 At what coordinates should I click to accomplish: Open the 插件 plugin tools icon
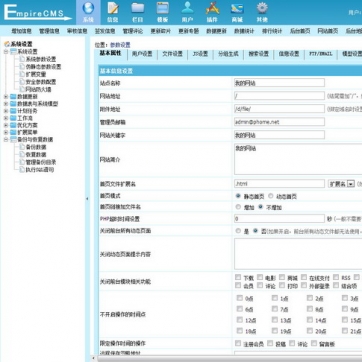point(212,8)
